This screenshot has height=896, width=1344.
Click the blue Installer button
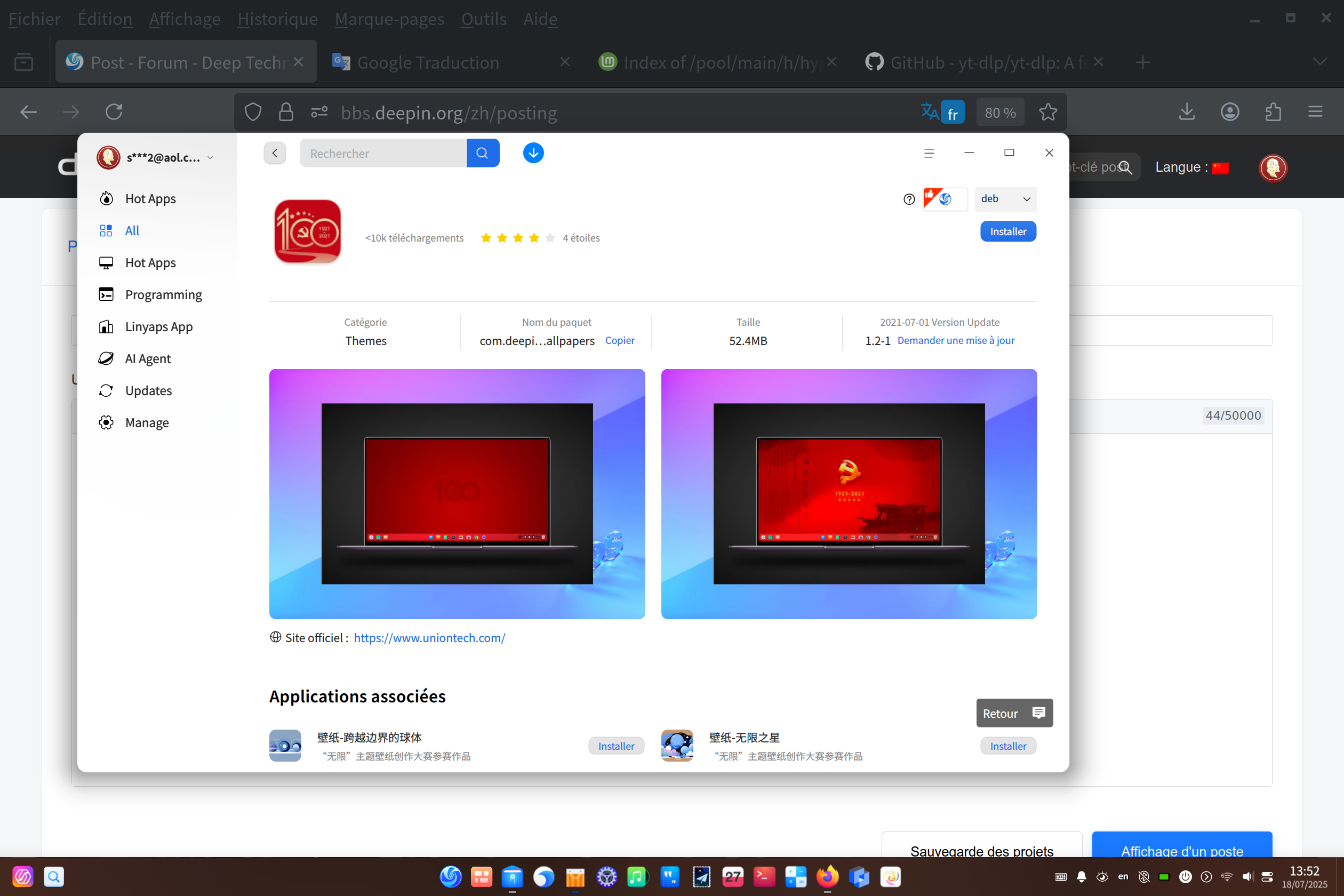click(x=1008, y=231)
